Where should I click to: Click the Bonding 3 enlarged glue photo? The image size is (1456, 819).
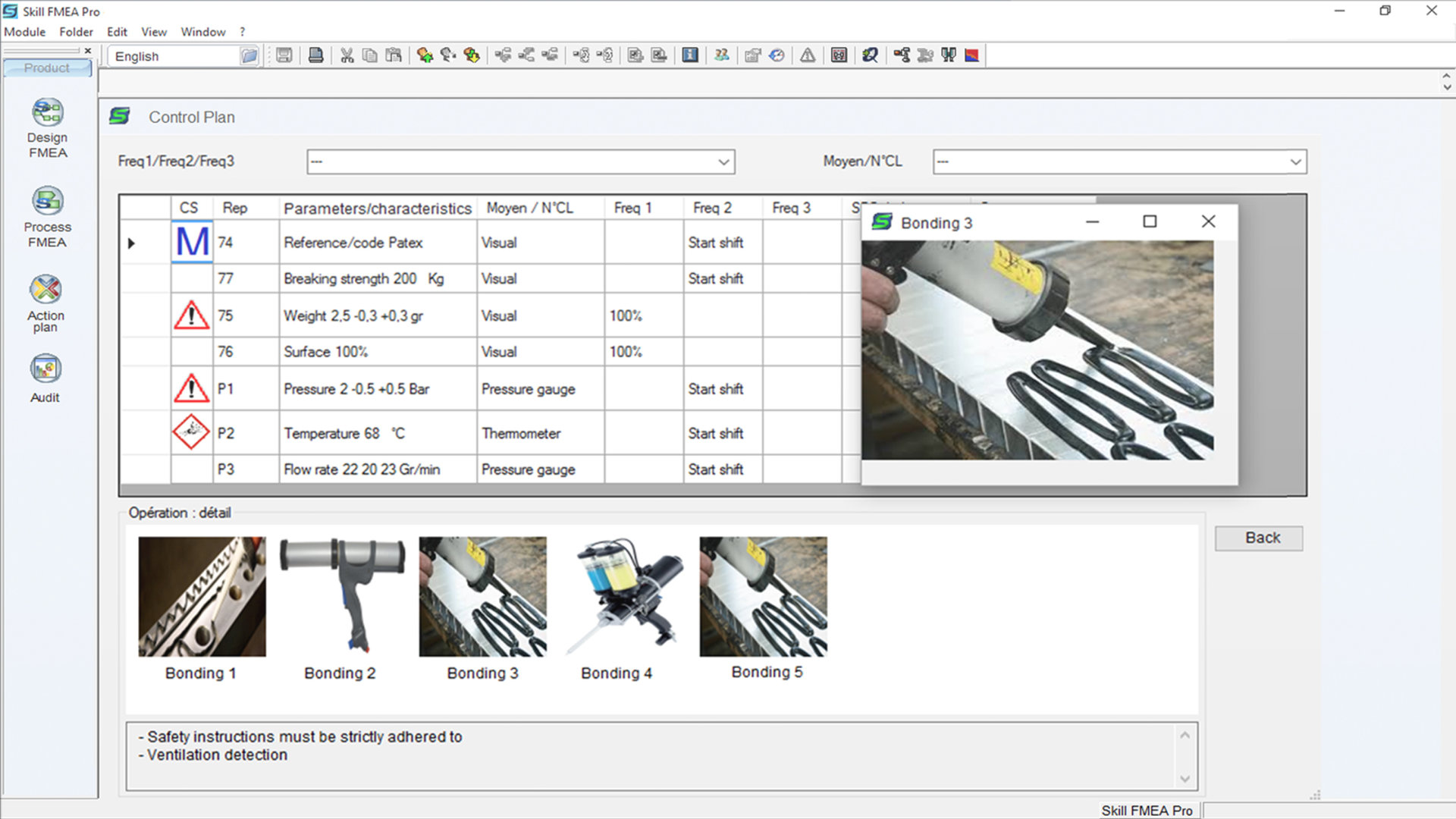tap(1037, 350)
